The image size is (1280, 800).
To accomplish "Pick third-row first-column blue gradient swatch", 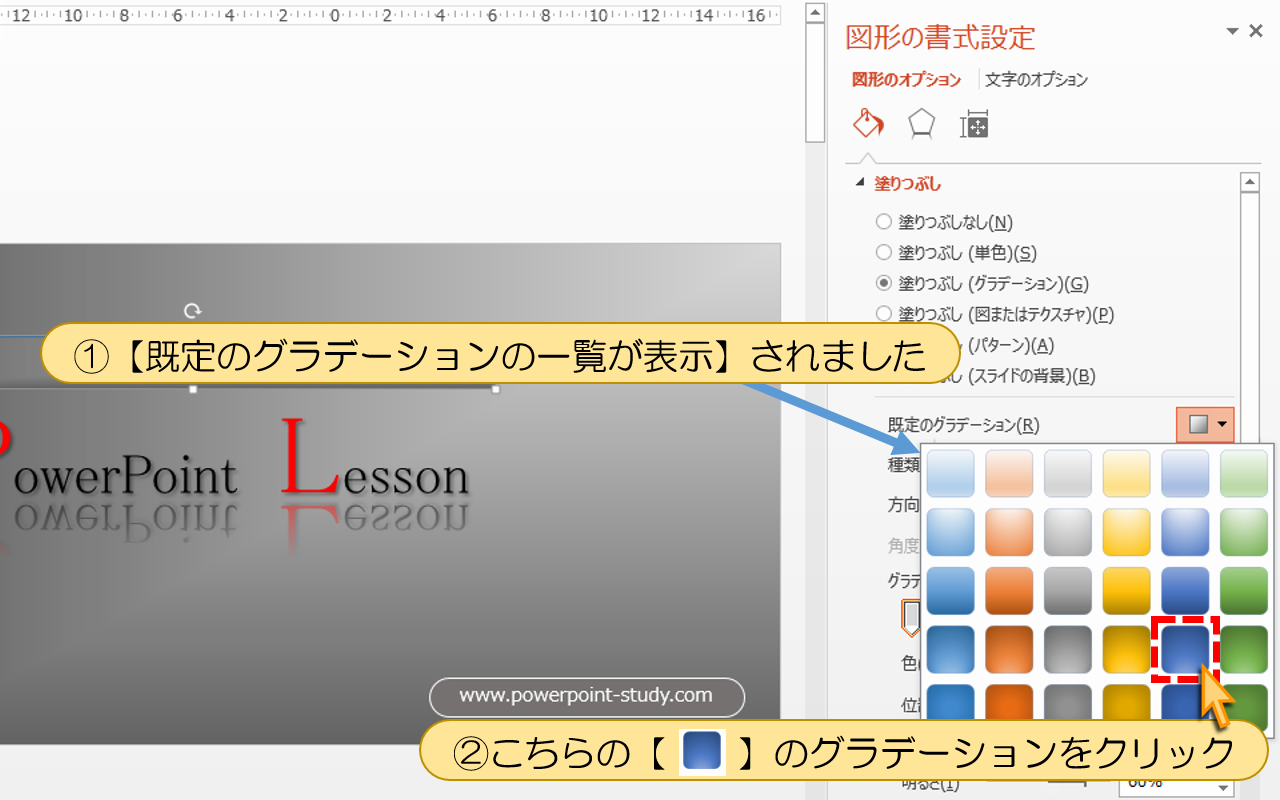I will coord(950,591).
